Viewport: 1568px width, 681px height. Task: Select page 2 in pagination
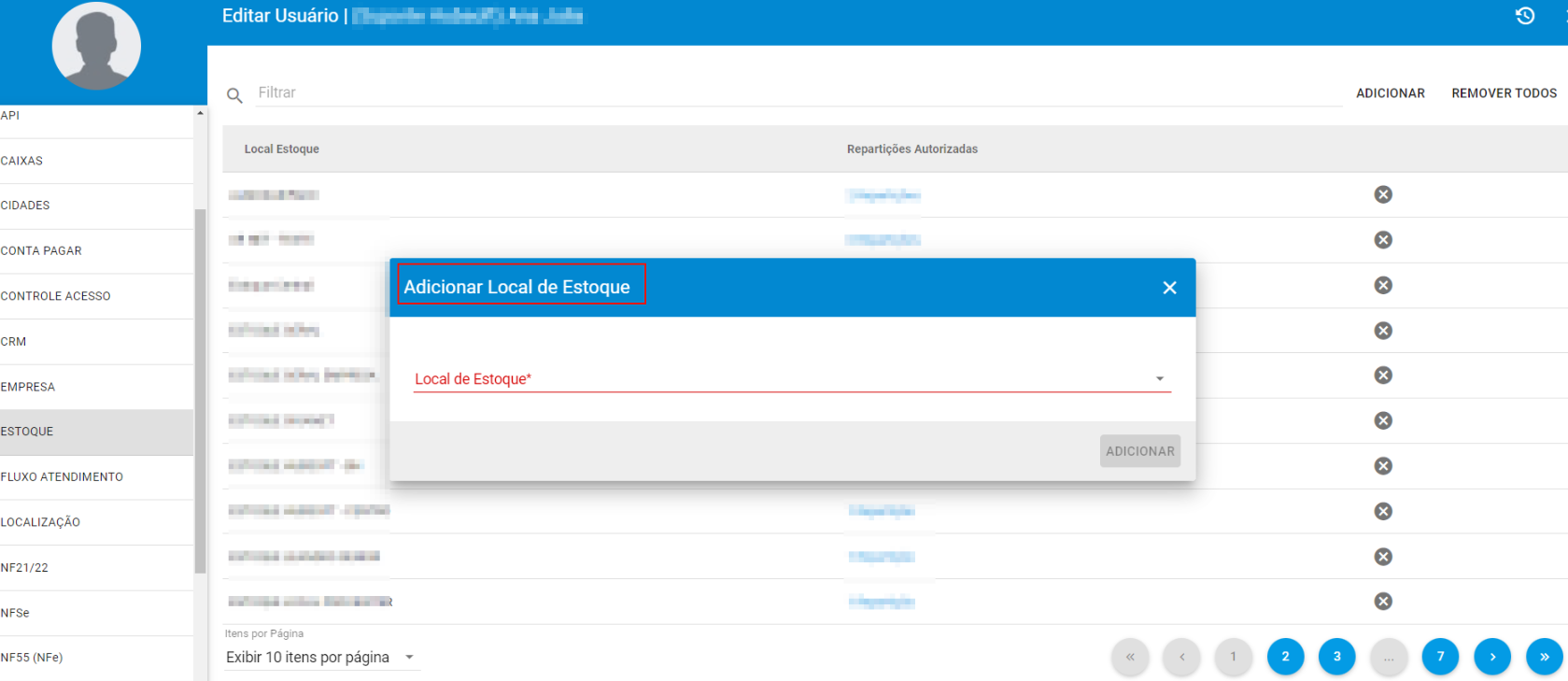coord(1285,657)
